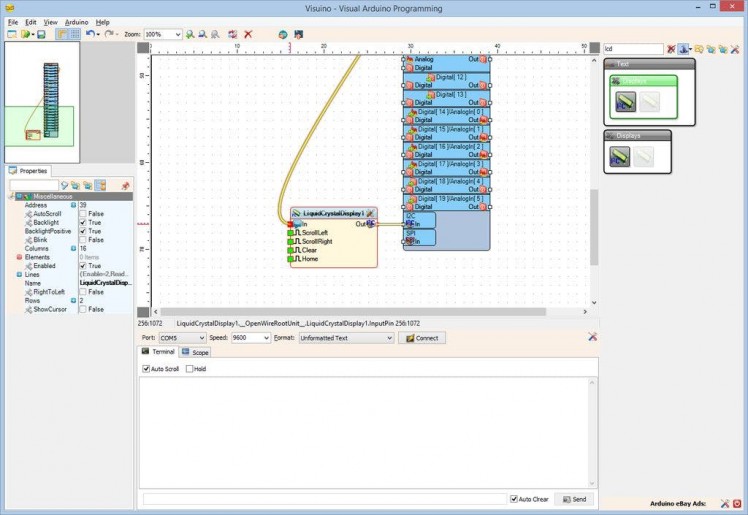The image size is (748, 515).
Task: Open the Port COM5 dropdown
Action: 199,338
